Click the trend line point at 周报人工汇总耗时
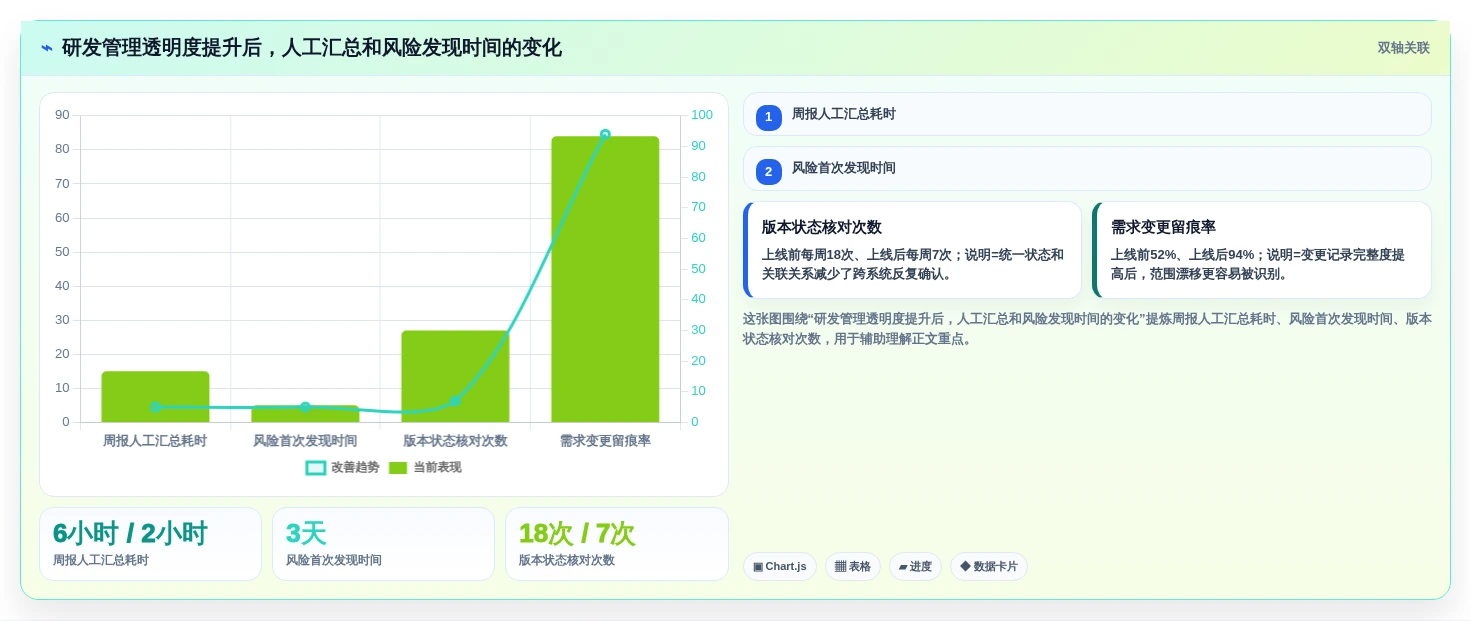The image size is (1471, 621). [155, 407]
